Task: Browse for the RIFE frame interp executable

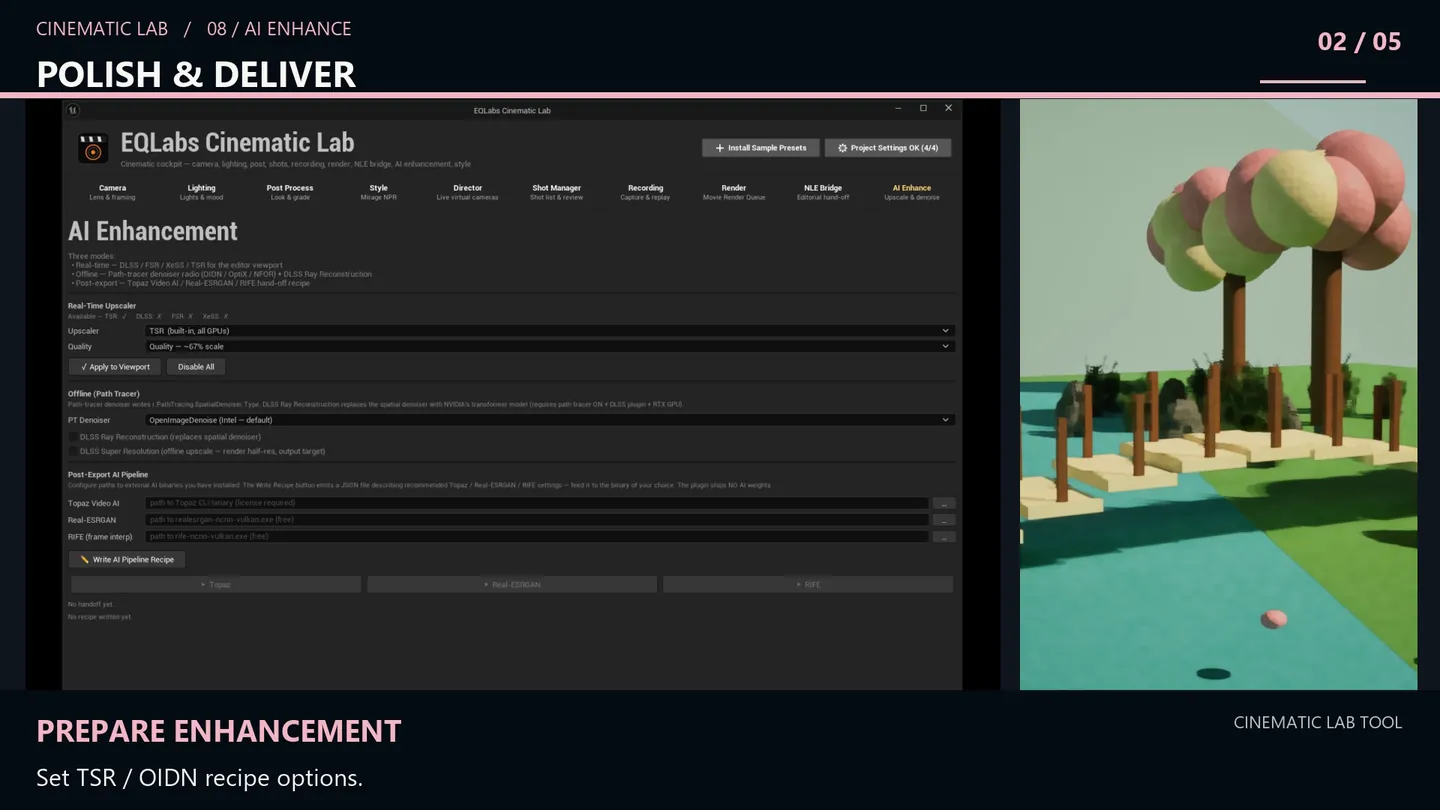Action: tap(944, 537)
